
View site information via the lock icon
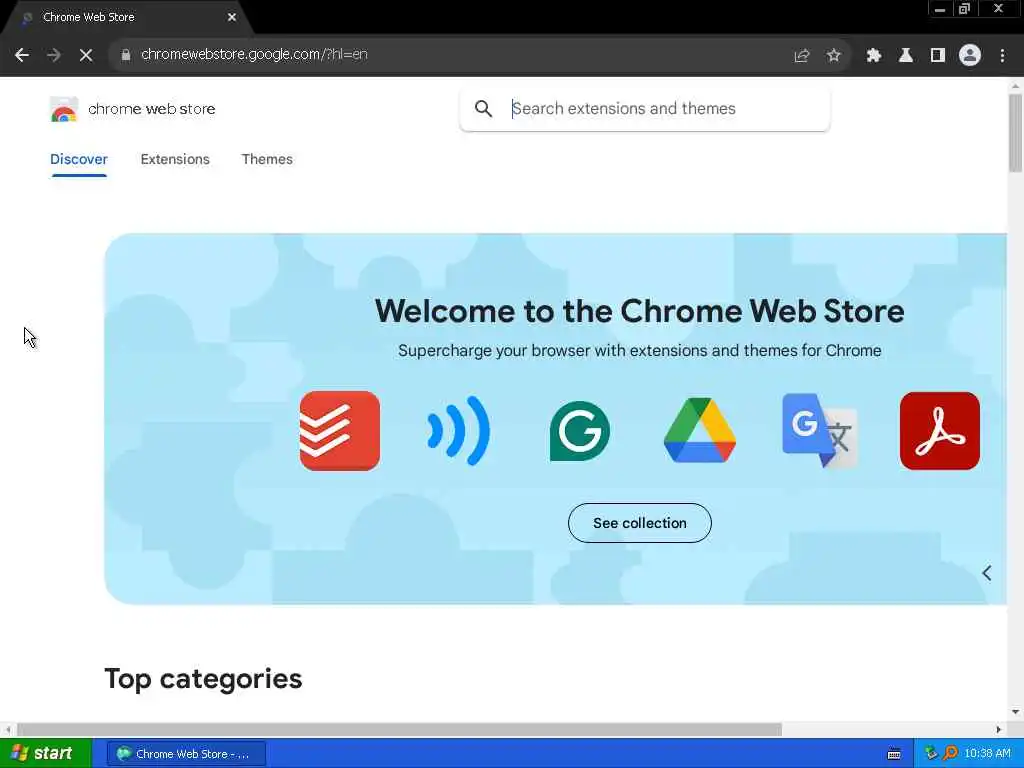(x=126, y=55)
